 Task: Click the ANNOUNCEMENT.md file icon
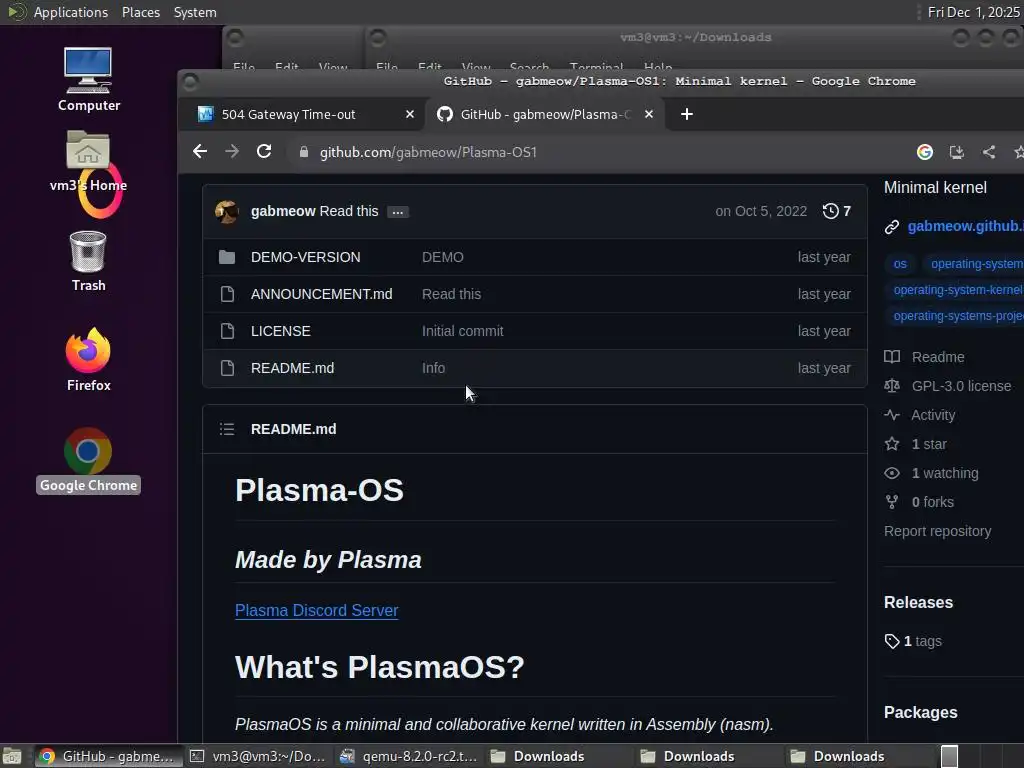(x=227, y=295)
